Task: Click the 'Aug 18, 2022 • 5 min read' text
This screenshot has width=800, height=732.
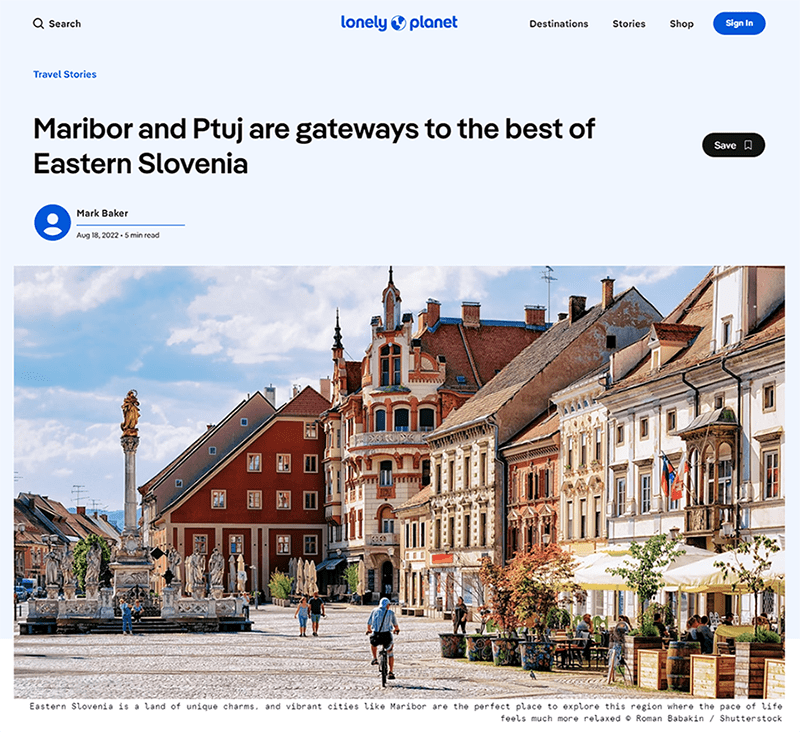Action: point(118,235)
